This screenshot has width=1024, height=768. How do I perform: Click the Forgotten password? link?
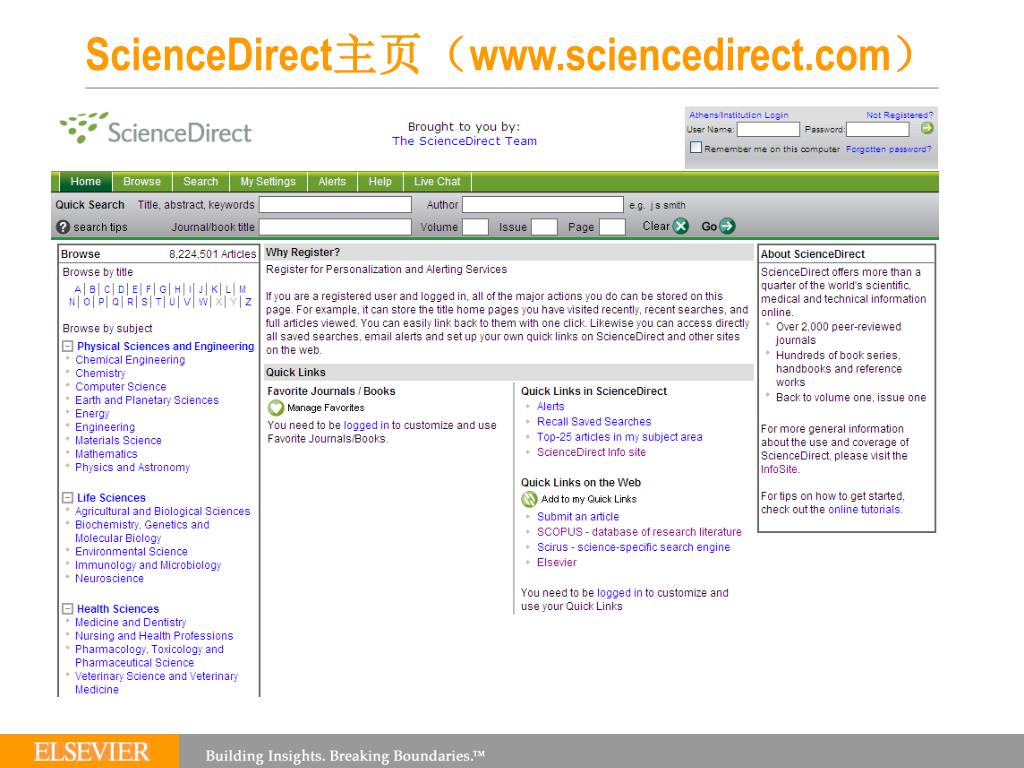[x=889, y=149]
